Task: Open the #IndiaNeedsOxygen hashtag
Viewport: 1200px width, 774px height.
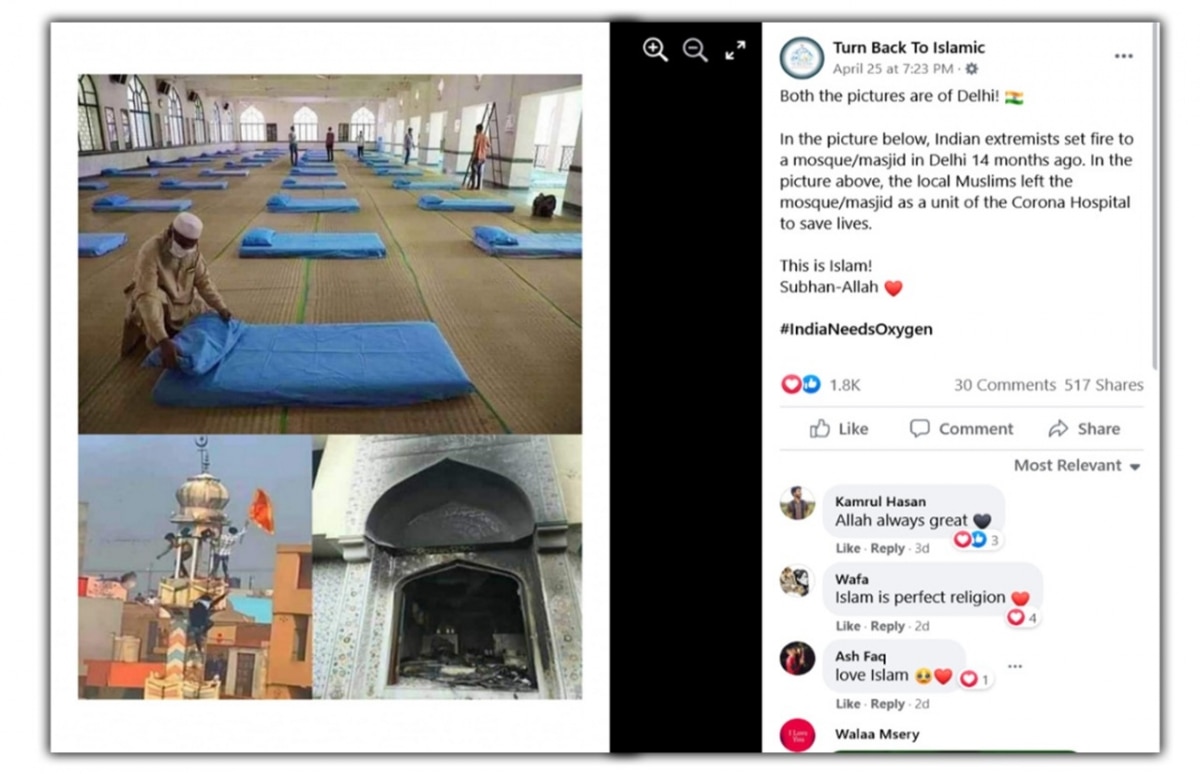Action: click(x=856, y=329)
